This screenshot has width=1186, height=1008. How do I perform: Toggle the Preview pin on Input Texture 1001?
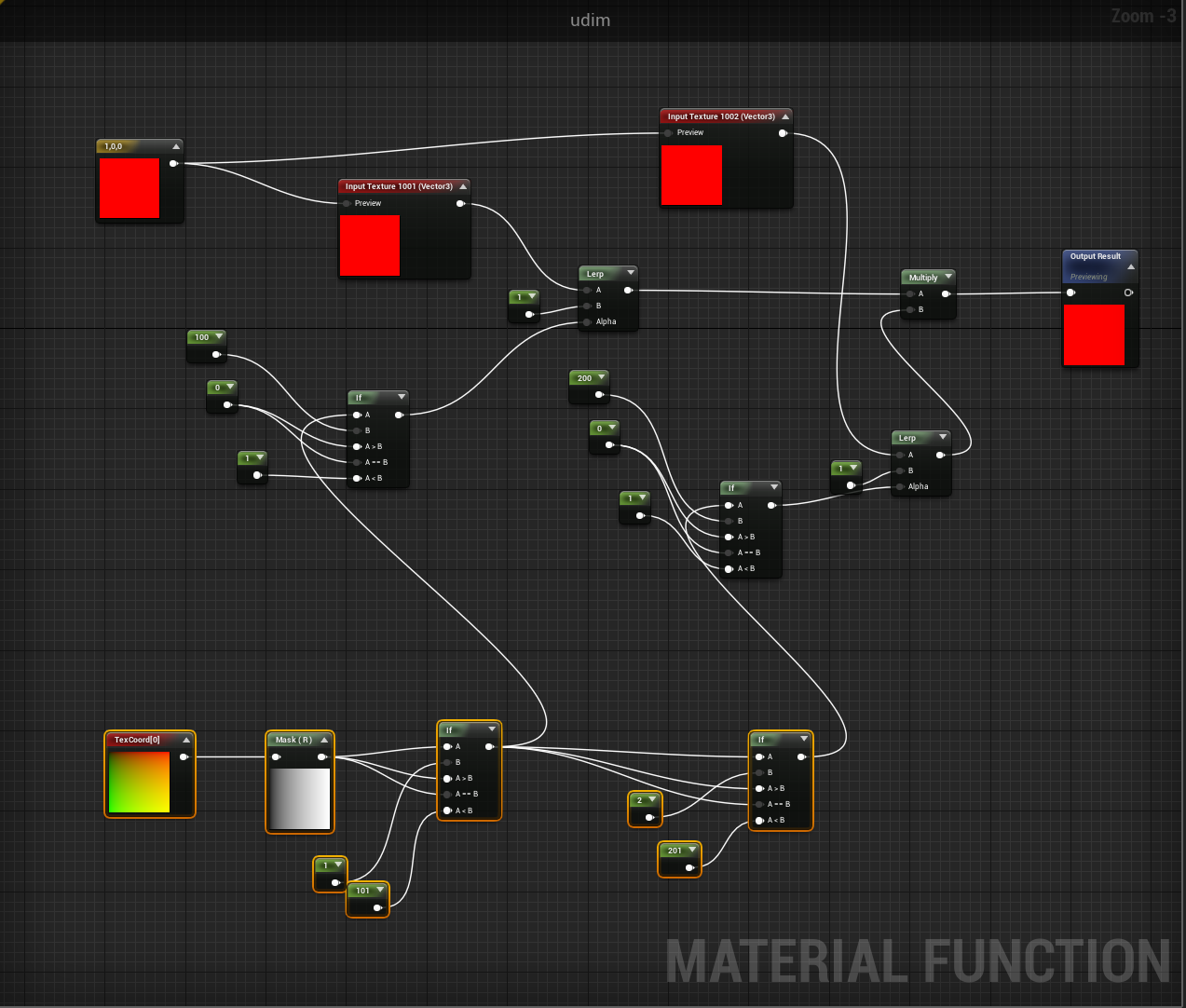tap(346, 203)
